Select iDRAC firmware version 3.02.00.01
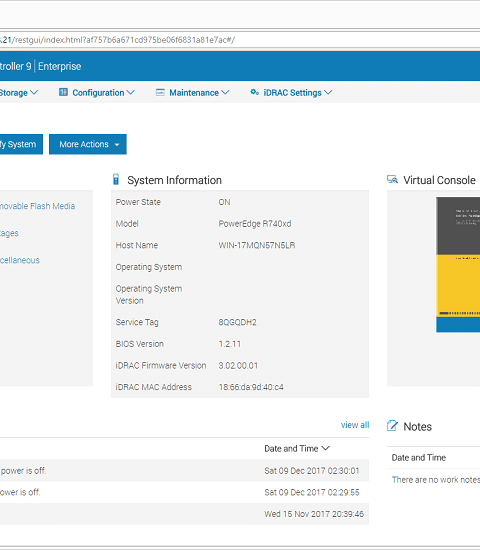480x550 pixels. pyautogui.click(x=238, y=365)
